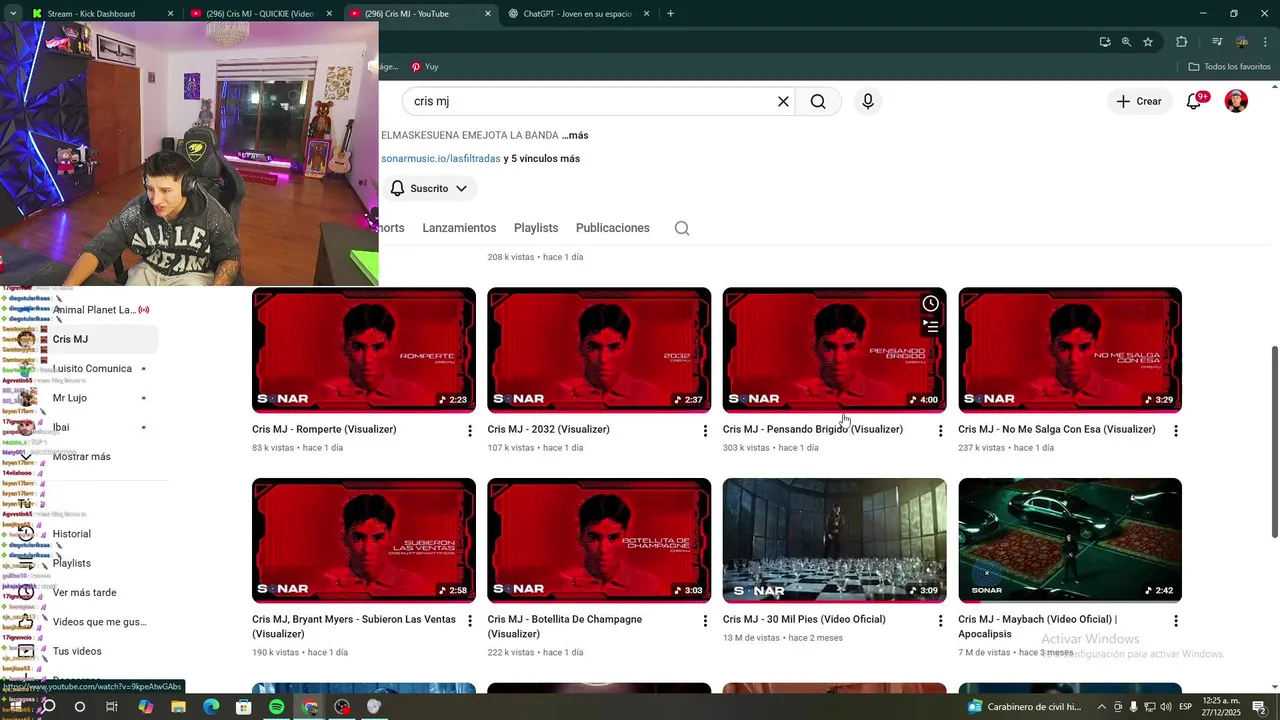Screen dimensions: 1280x720
Task: Close the ChatGPT browser tab
Action: (647, 14)
